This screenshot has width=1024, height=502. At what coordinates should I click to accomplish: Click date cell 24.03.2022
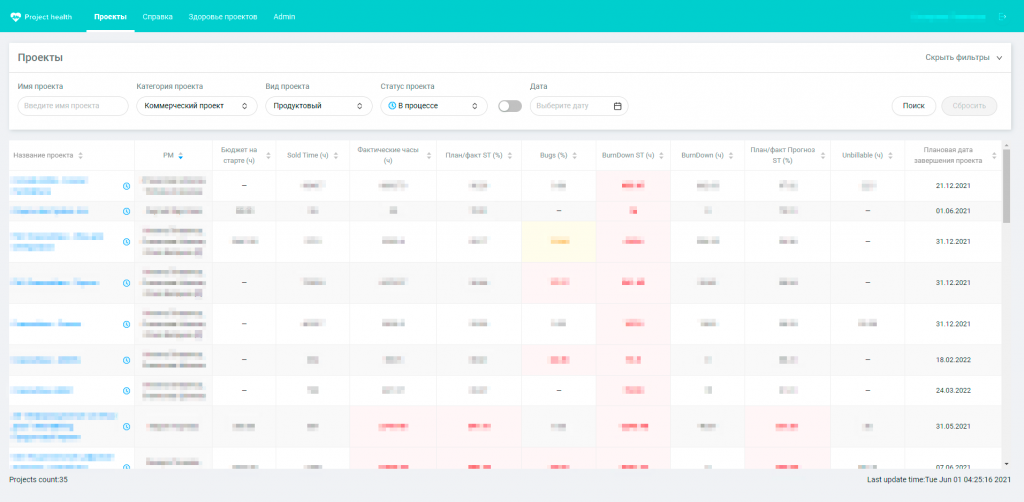point(953,390)
